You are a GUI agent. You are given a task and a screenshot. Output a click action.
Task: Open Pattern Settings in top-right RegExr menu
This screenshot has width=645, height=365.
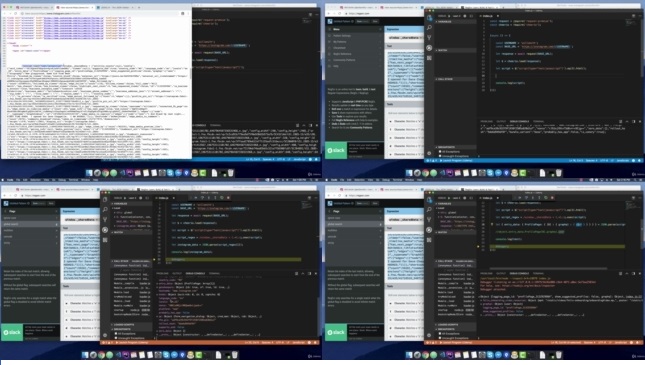tap(342, 36)
